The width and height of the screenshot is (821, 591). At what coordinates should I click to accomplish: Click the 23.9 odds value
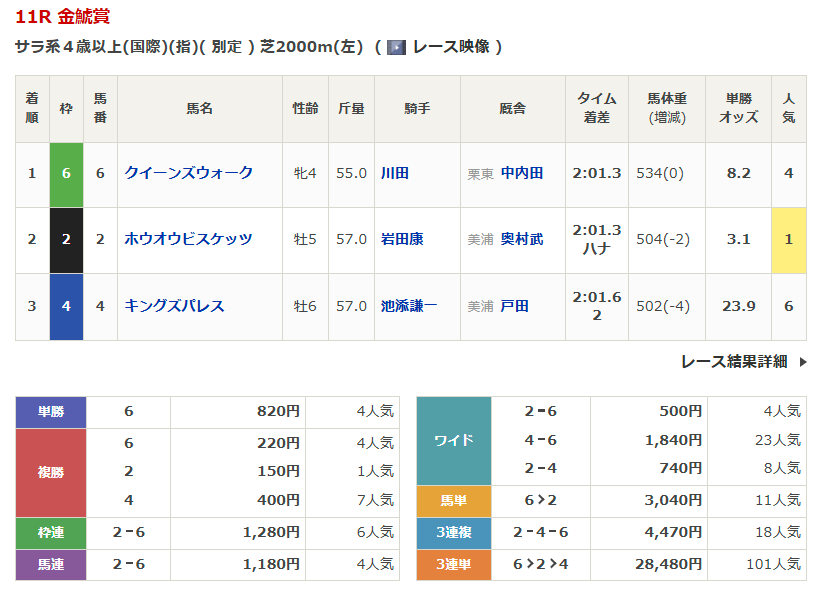(x=739, y=306)
